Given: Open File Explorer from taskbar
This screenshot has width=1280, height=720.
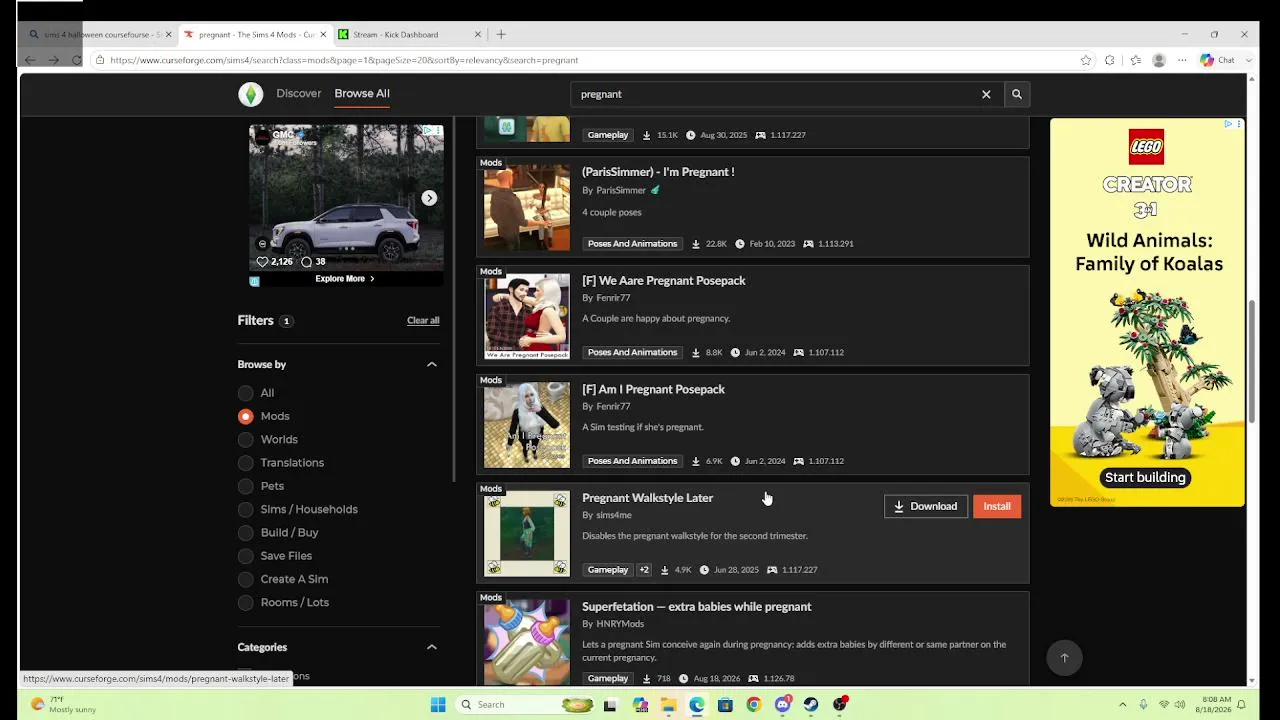Looking at the screenshot, I should click(x=668, y=705).
